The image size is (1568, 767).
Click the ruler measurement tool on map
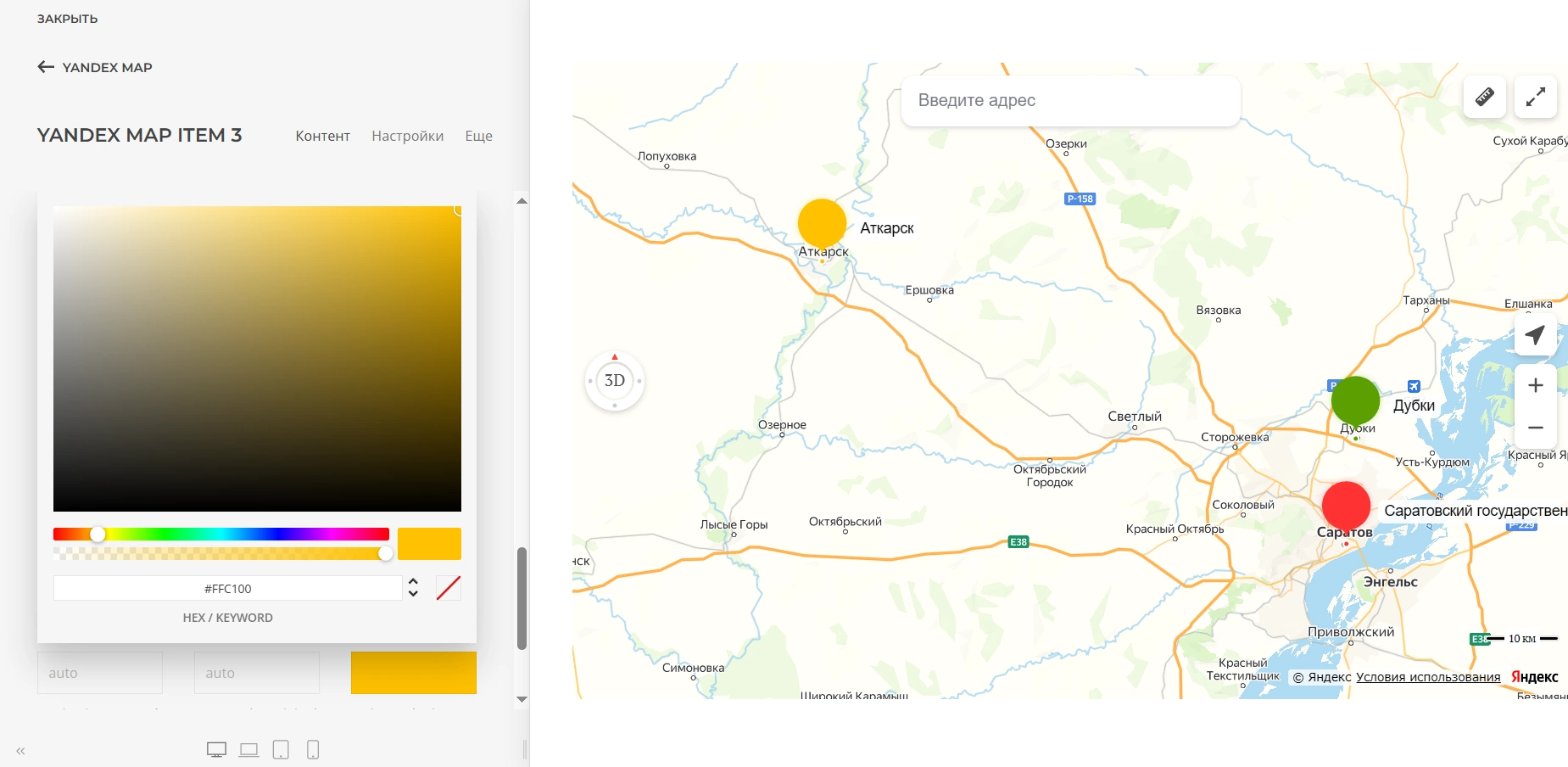coord(1484,97)
